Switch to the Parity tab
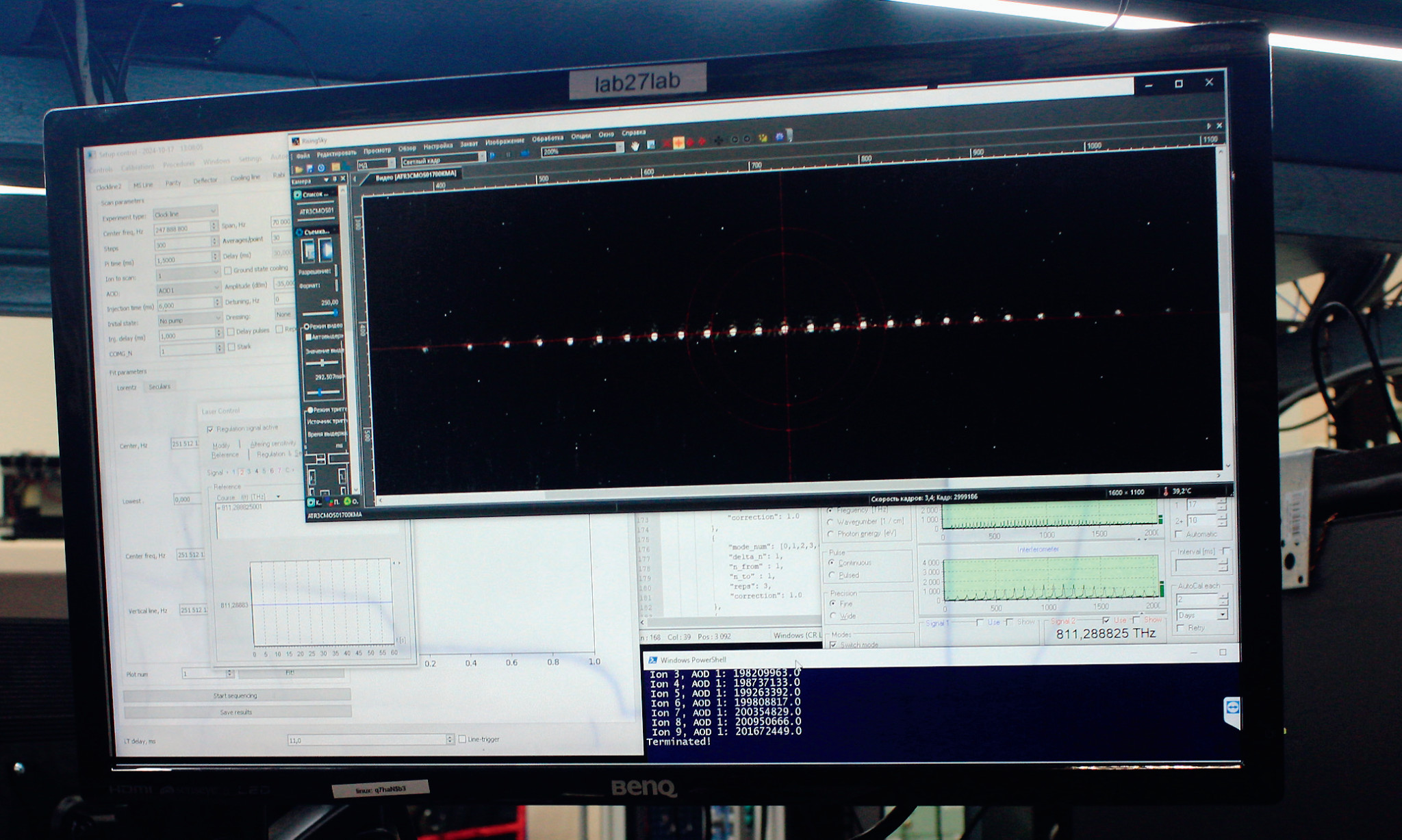The height and width of the screenshot is (840, 1402). pyautogui.click(x=173, y=183)
